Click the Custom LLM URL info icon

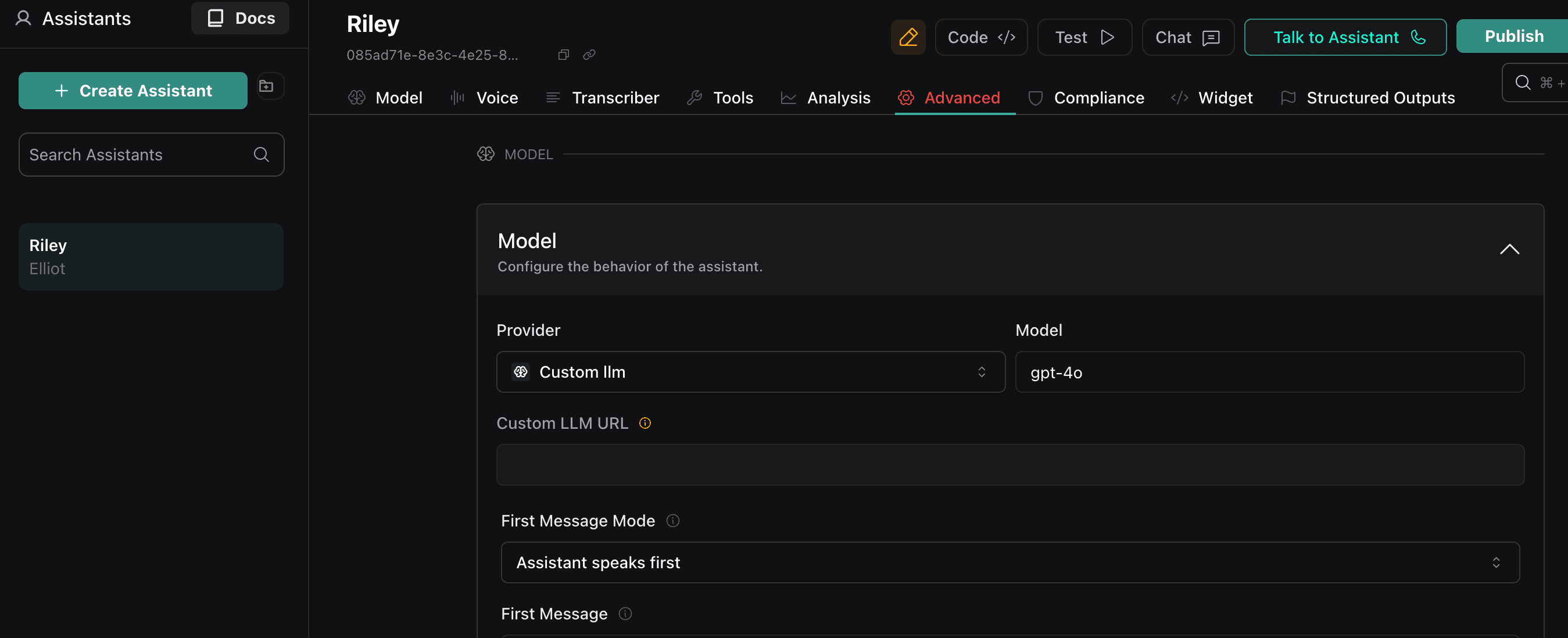coord(645,423)
